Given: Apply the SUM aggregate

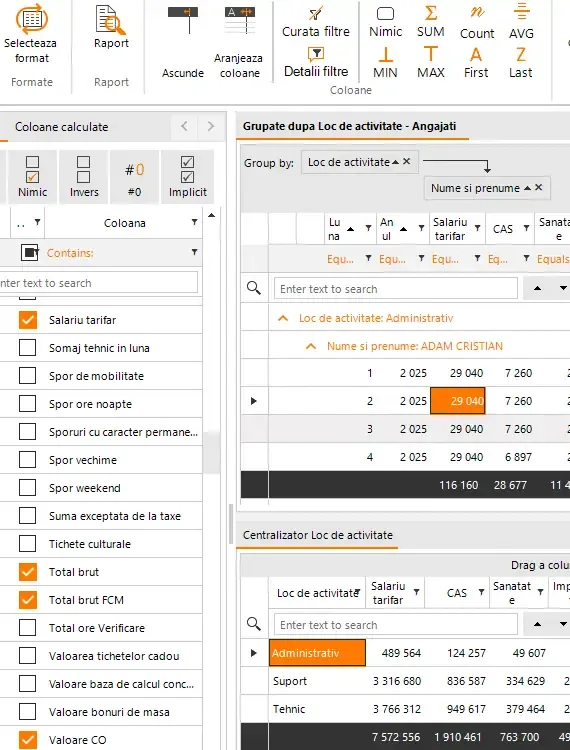Looking at the screenshot, I should tap(430, 22).
